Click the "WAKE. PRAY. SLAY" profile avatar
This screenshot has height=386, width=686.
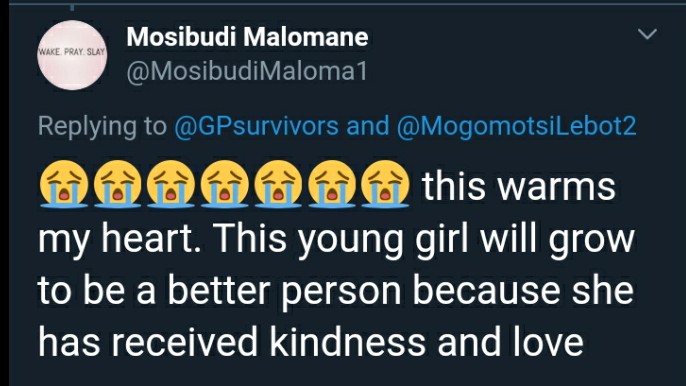click(x=72, y=55)
